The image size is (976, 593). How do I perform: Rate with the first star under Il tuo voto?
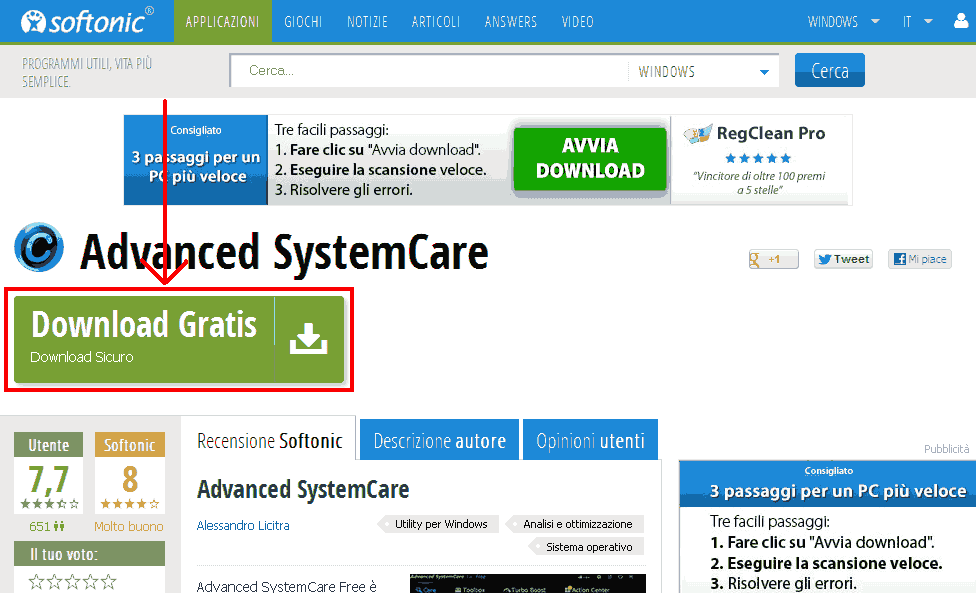coord(37,582)
